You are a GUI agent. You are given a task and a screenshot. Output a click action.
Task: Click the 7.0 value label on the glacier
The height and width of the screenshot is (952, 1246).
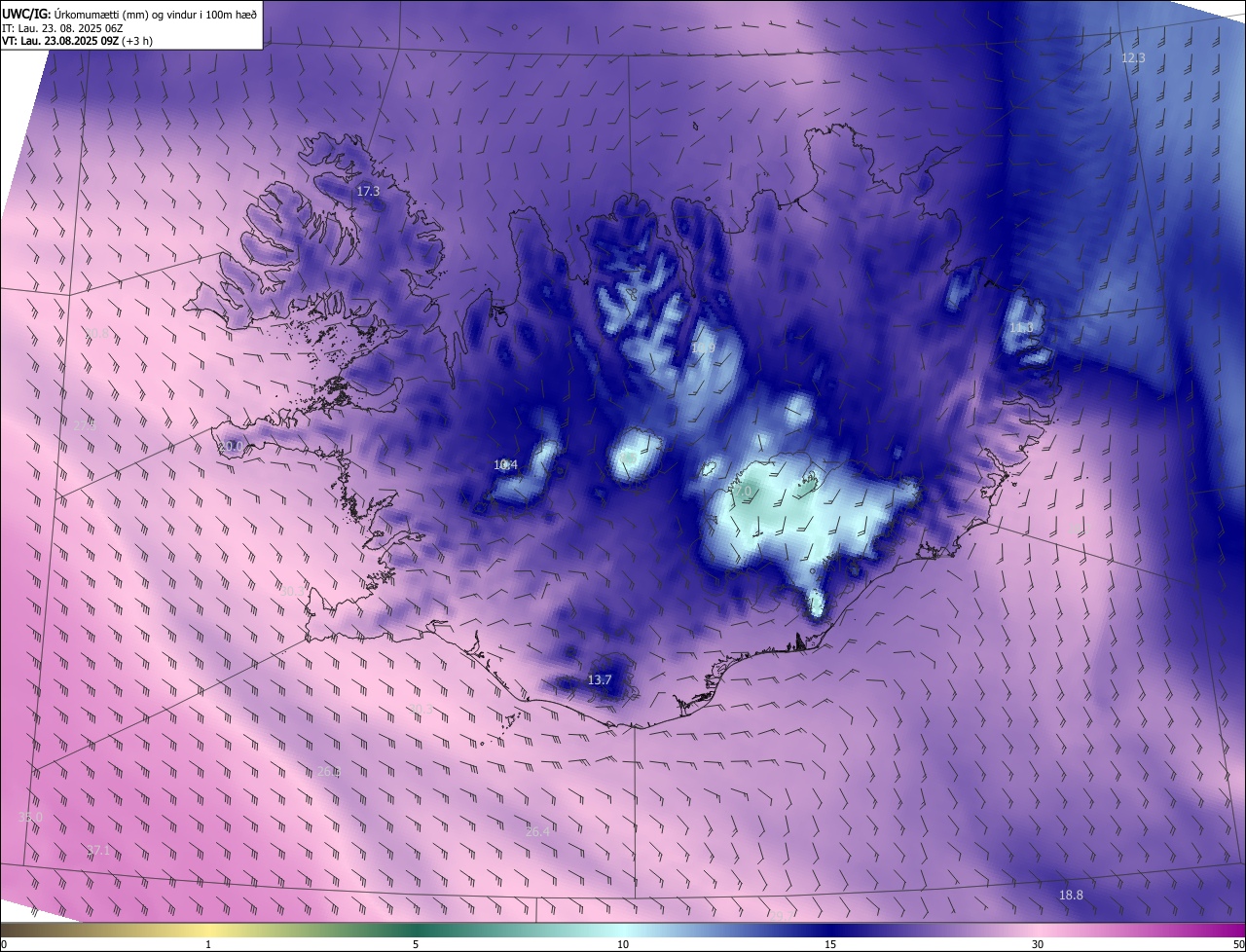(746, 493)
